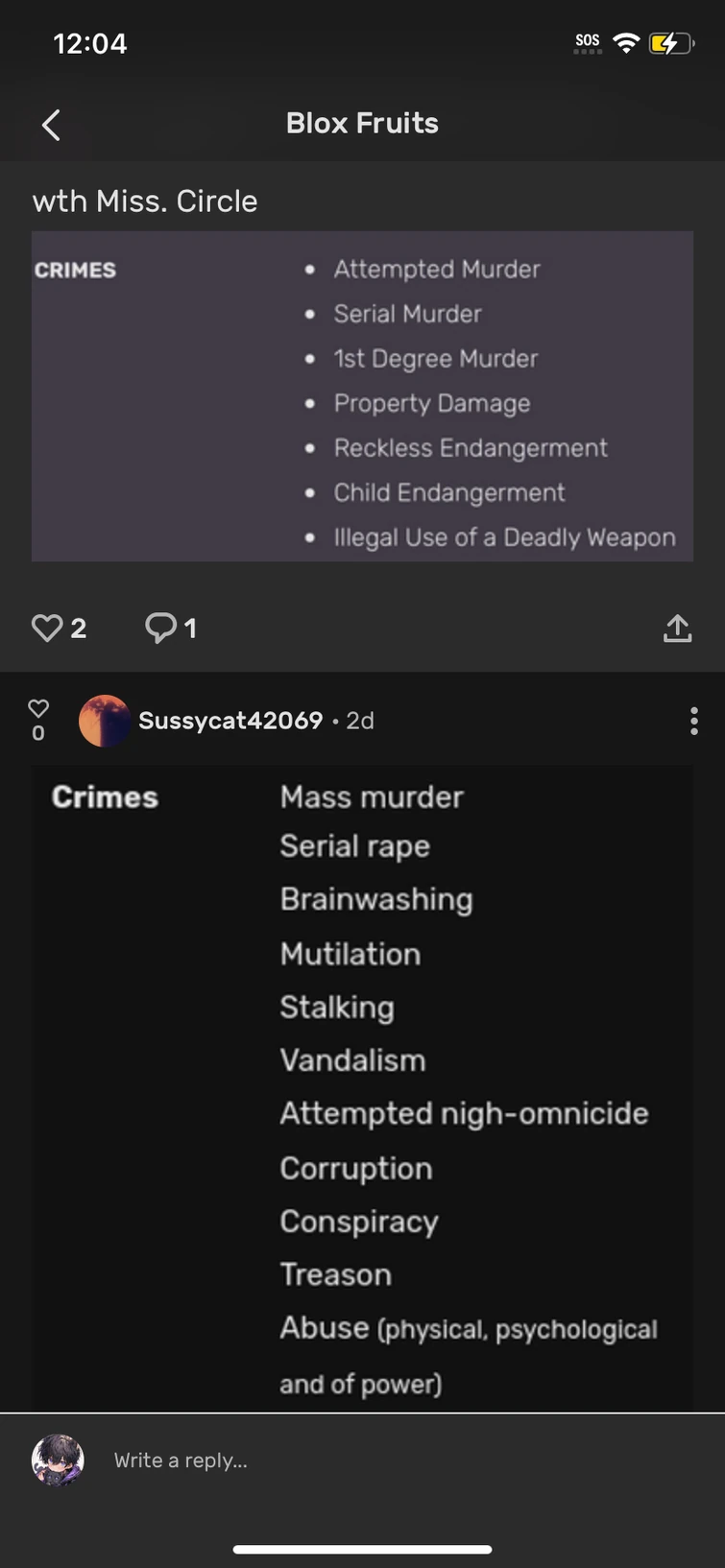Tap the battery charging indicator
This screenshot has width=725, height=1568.
coord(670,43)
